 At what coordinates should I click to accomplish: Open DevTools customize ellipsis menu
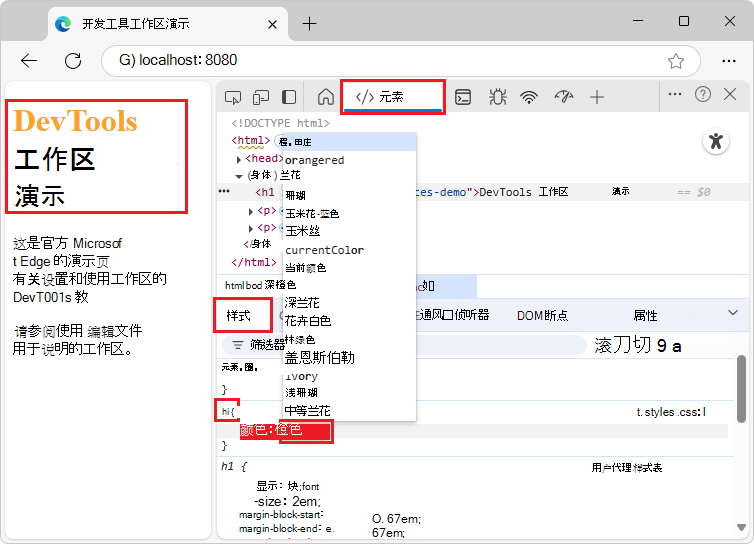675,94
